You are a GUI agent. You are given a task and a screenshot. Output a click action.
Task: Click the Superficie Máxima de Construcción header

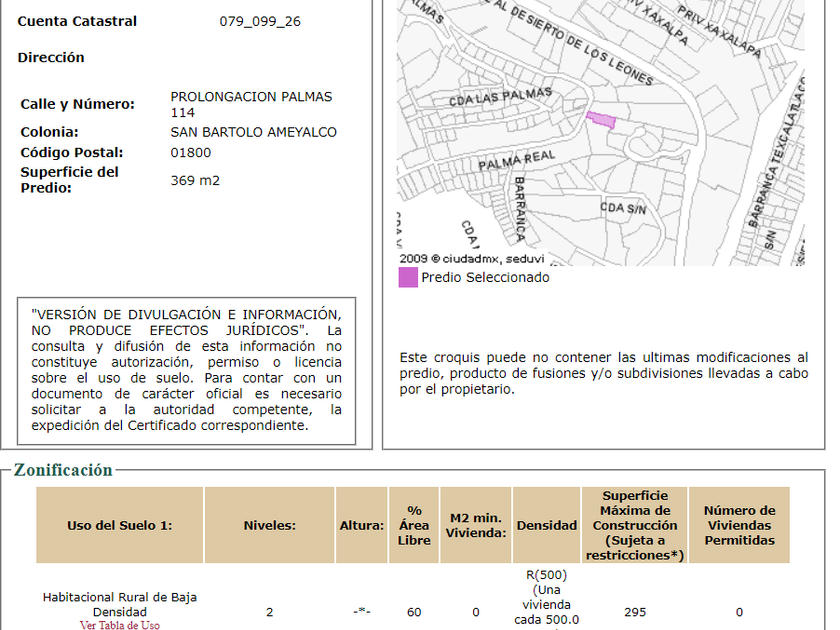(x=635, y=525)
